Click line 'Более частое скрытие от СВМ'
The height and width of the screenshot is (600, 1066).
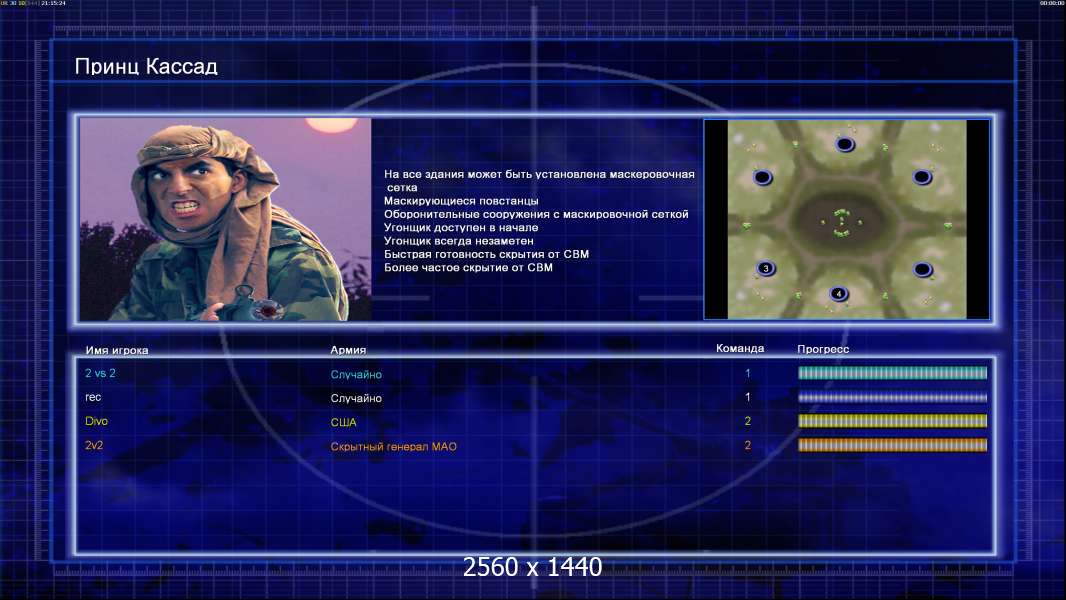(468, 268)
